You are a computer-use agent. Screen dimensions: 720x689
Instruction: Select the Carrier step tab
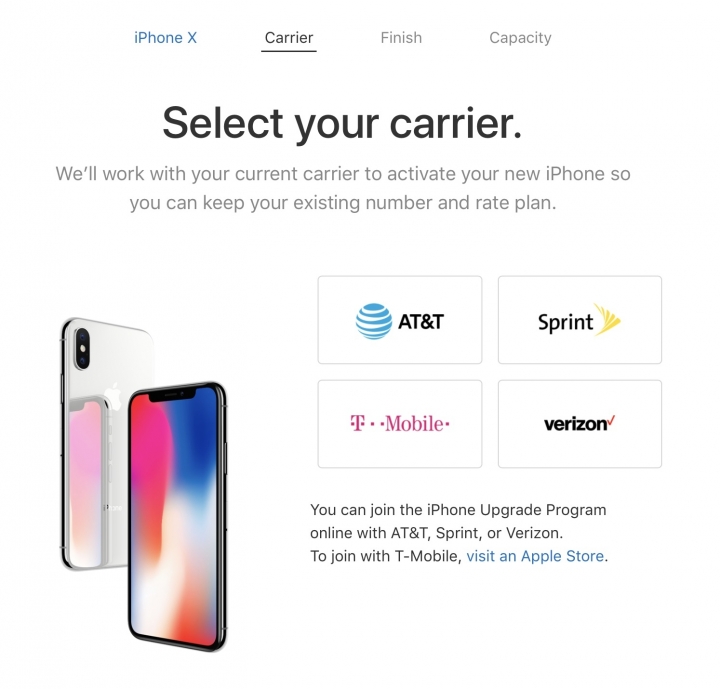click(x=289, y=38)
